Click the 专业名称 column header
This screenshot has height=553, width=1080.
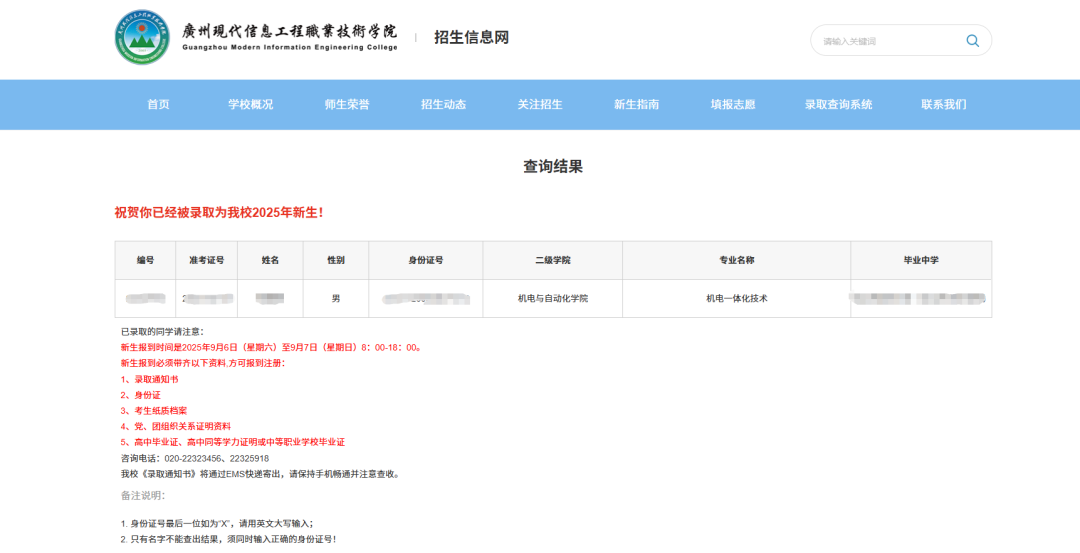click(736, 260)
